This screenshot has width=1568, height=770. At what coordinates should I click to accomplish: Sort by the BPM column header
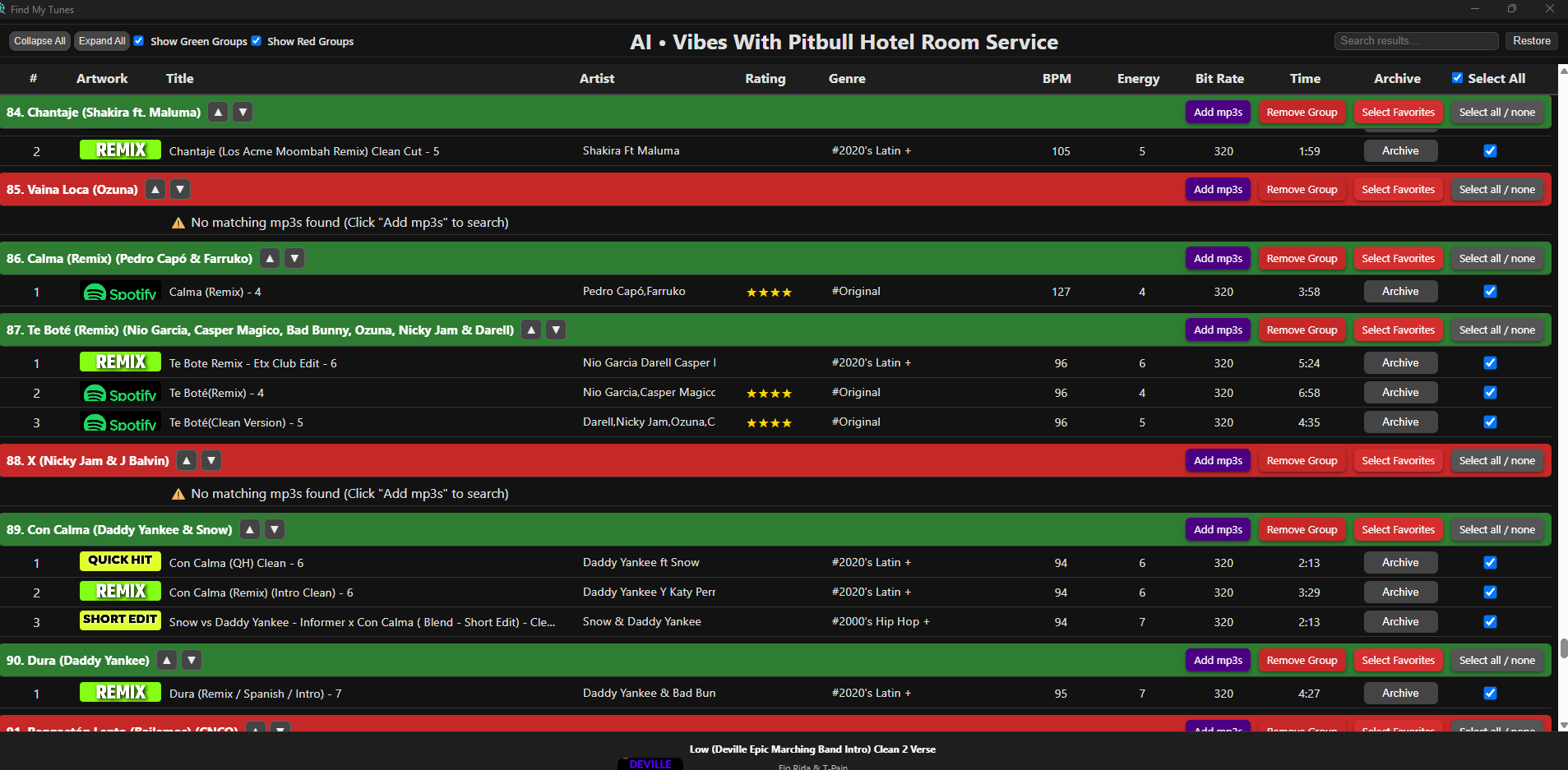(1057, 79)
